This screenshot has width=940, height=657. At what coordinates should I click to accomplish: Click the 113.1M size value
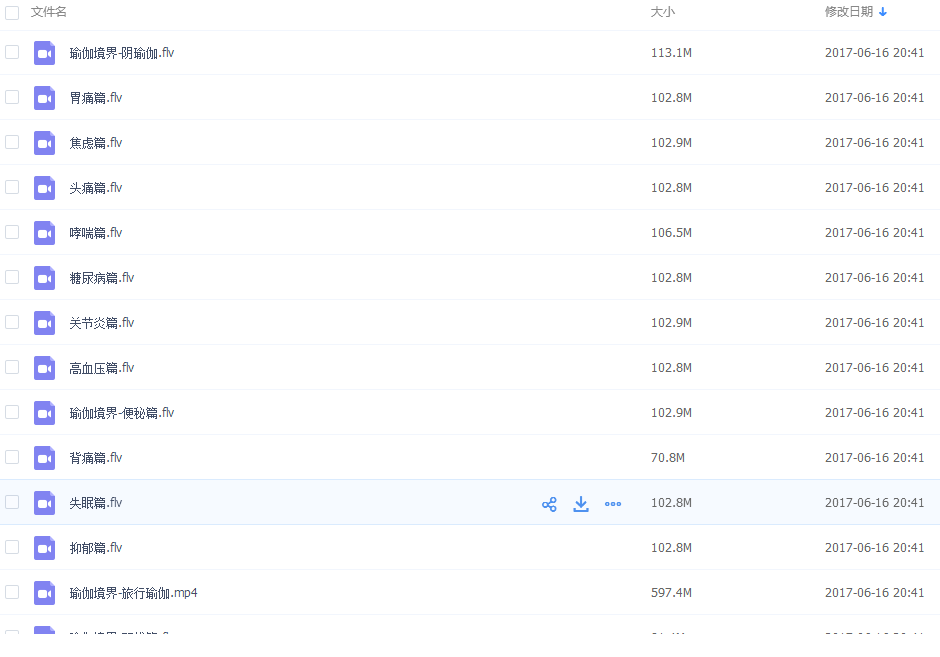click(x=671, y=53)
